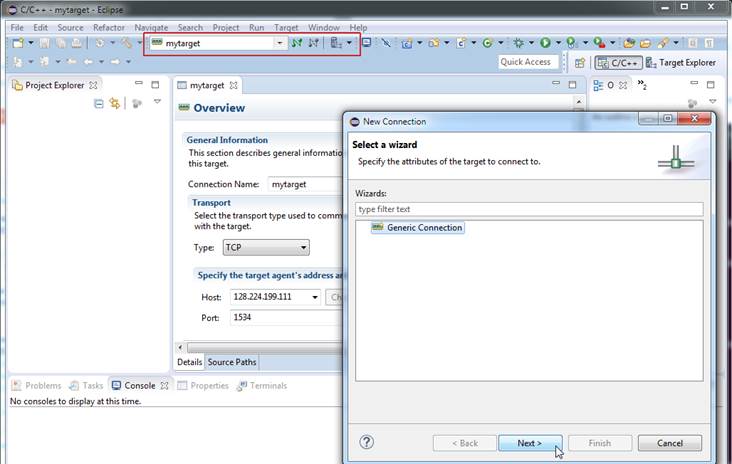Cancel the New Connection wizard
The image size is (732, 464).
pyautogui.click(x=669, y=443)
